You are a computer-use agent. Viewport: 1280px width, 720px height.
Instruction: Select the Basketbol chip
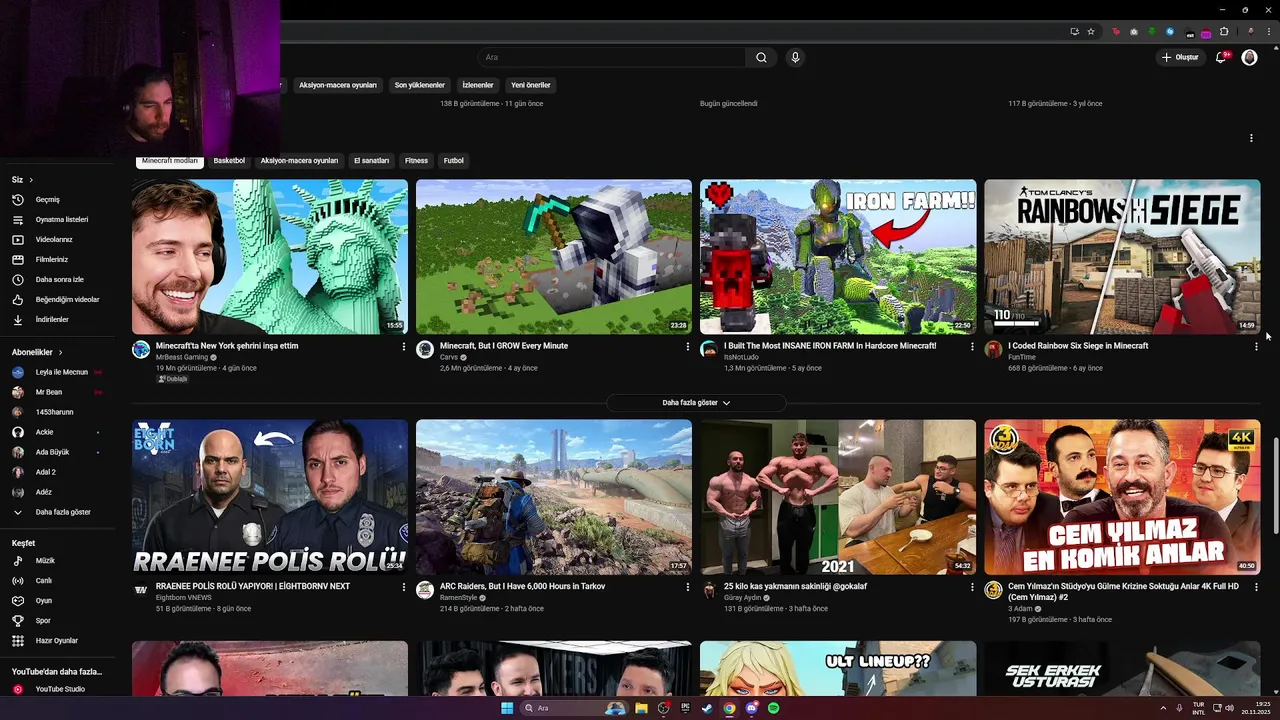point(229,160)
